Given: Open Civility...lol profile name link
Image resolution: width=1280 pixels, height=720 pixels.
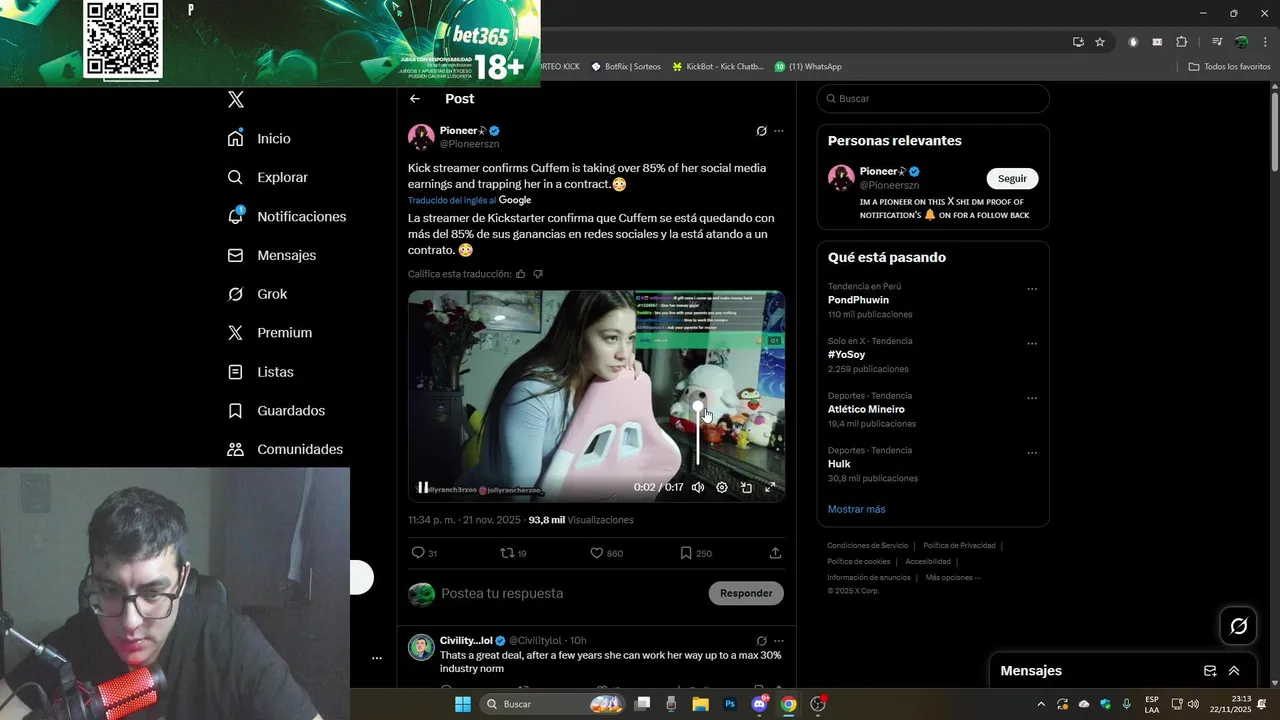Looking at the screenshot, I should (x=466, y=641).
